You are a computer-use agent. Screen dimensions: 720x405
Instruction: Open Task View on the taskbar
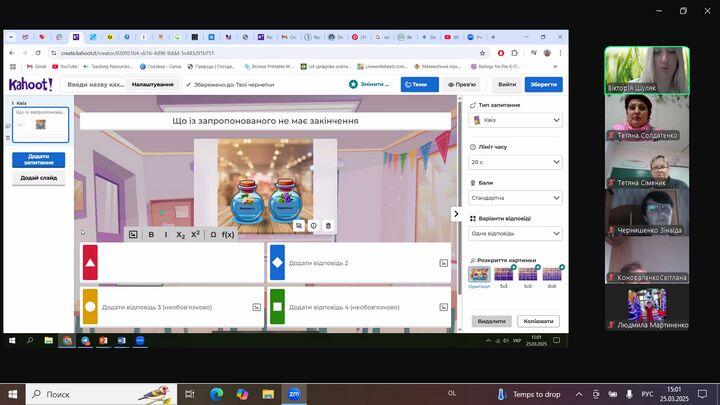tap(189, 394)
